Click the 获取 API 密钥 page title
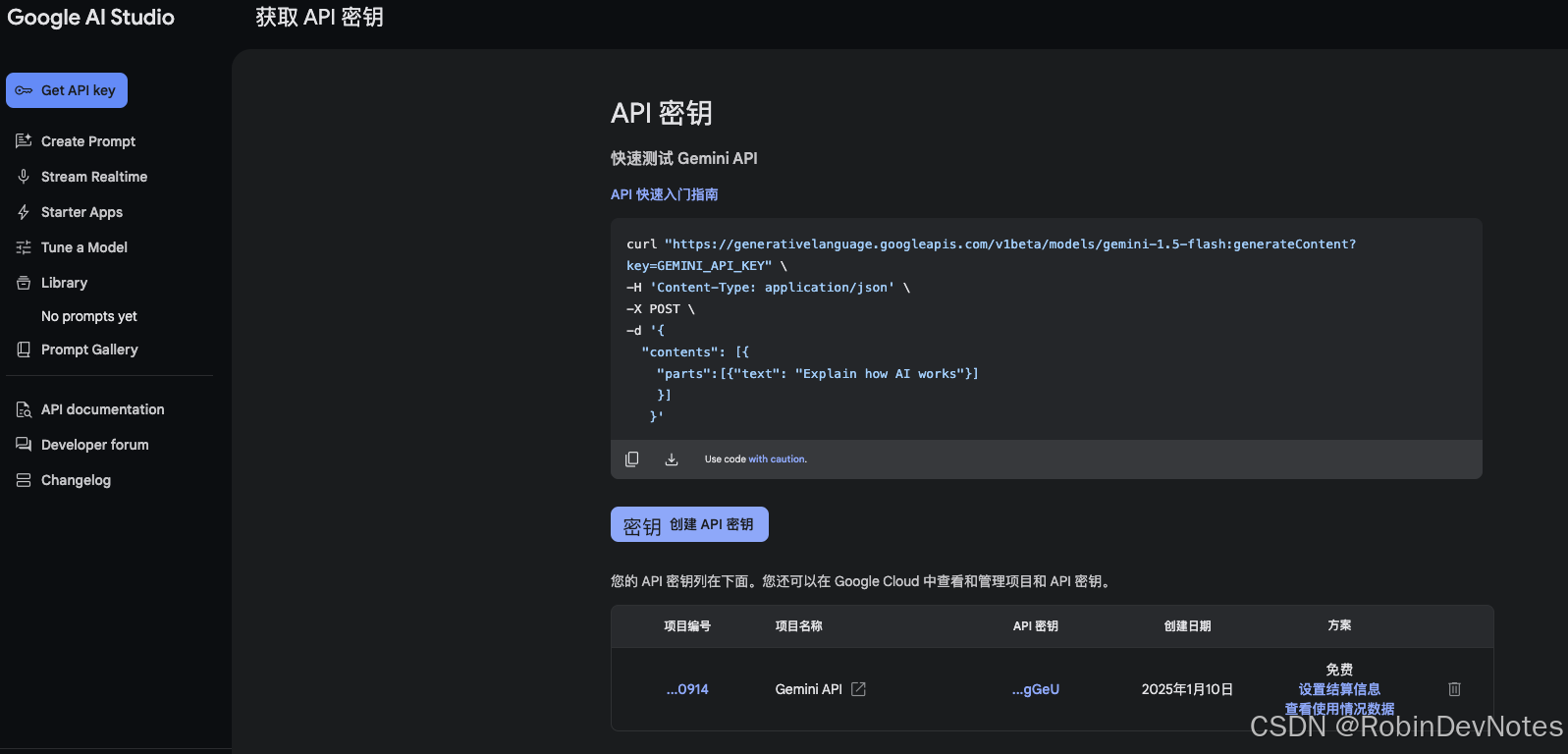This screenshot has height=754, width=1568. point(319,18)
